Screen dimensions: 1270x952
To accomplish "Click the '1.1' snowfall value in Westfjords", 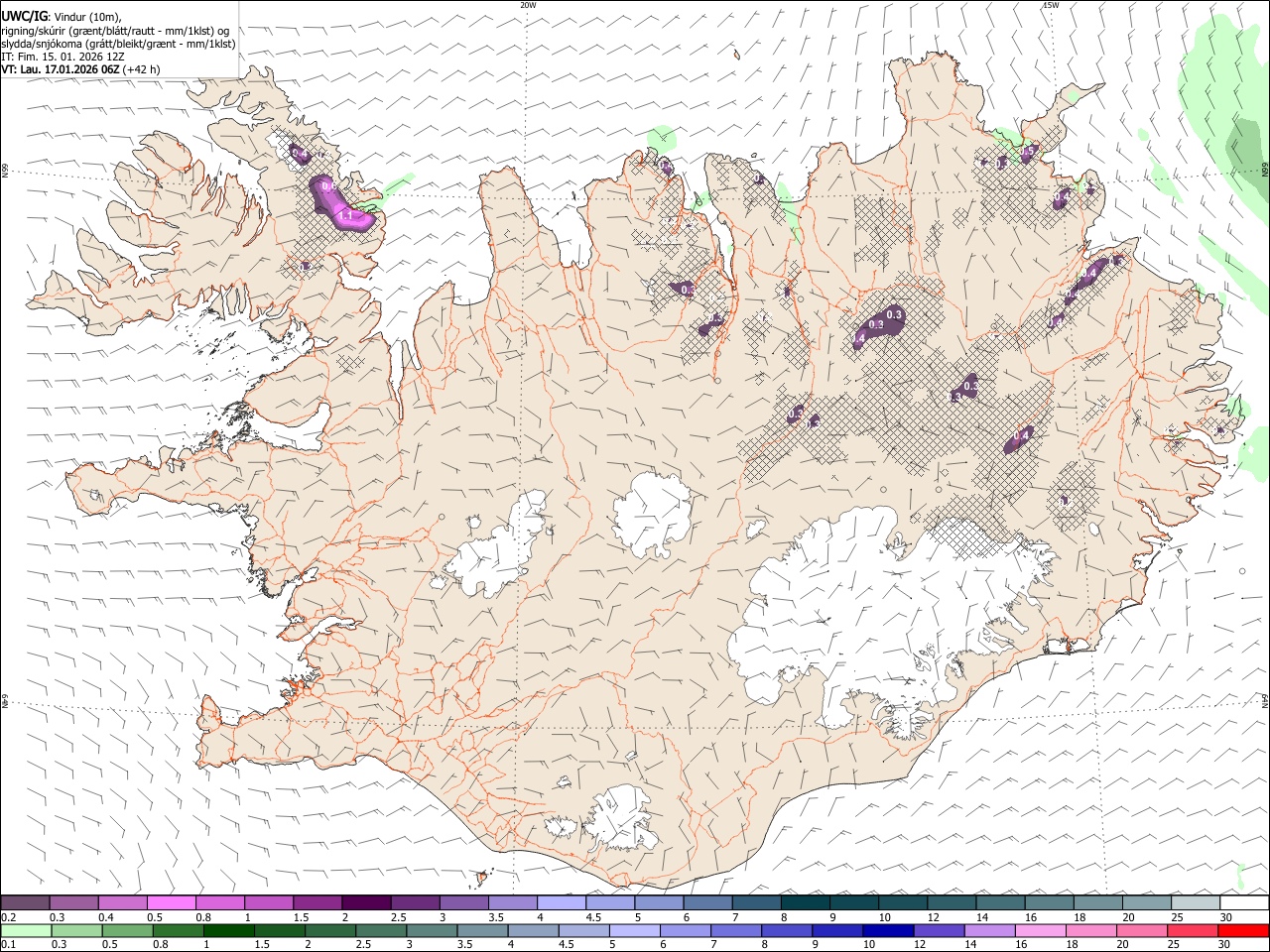I will point(346,215).
